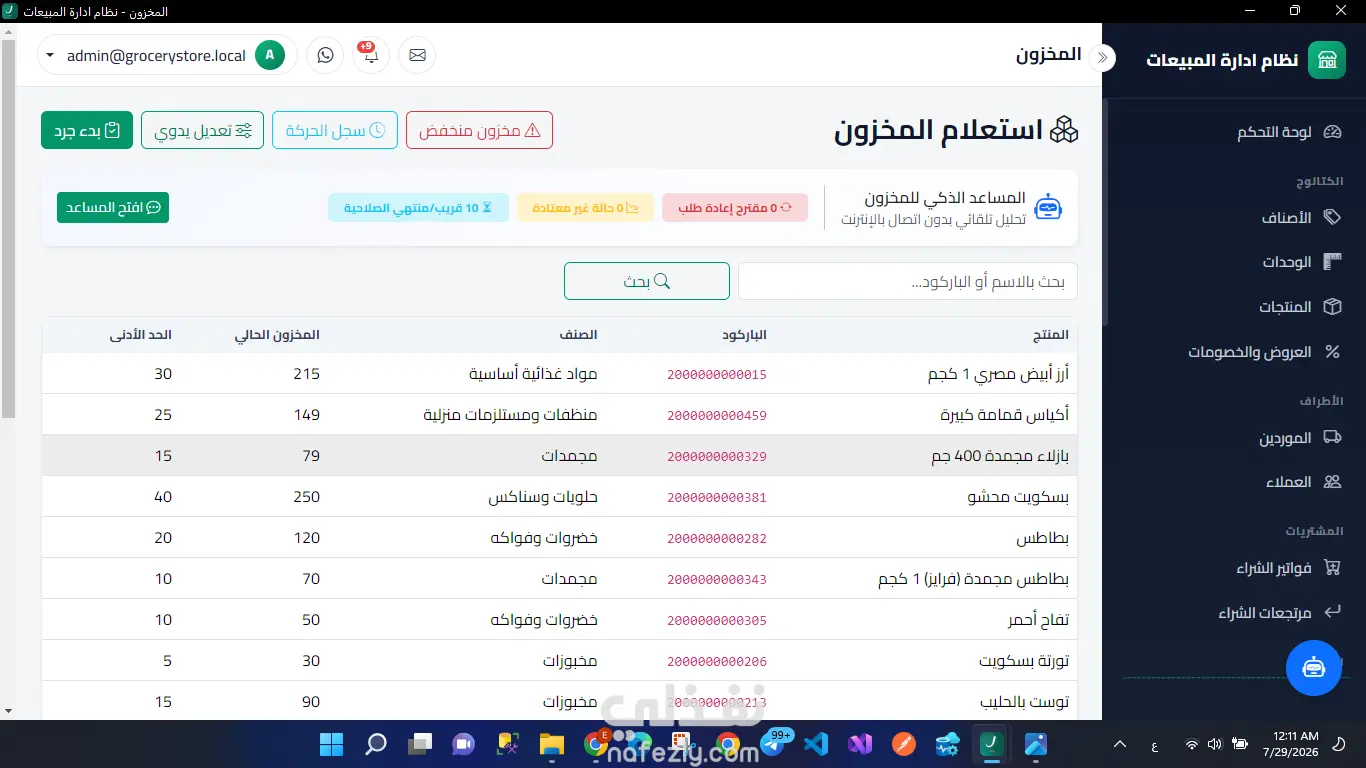Click category cell حلويات وسناكس
This screenshot has height=768, width=1366.
click(x=543, y=497)
